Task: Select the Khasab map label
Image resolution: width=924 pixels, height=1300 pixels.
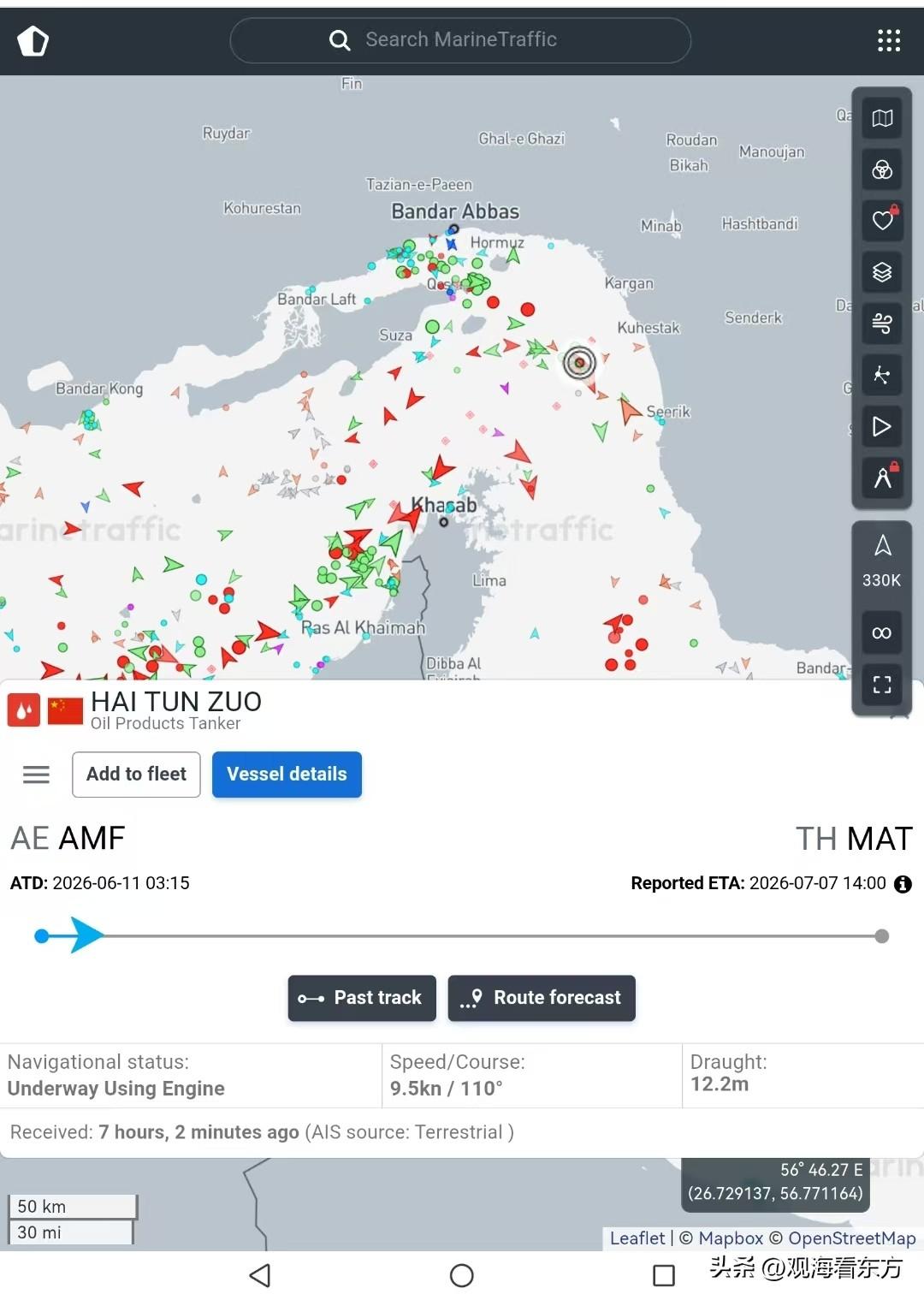Action: click(x=443, y=505)
